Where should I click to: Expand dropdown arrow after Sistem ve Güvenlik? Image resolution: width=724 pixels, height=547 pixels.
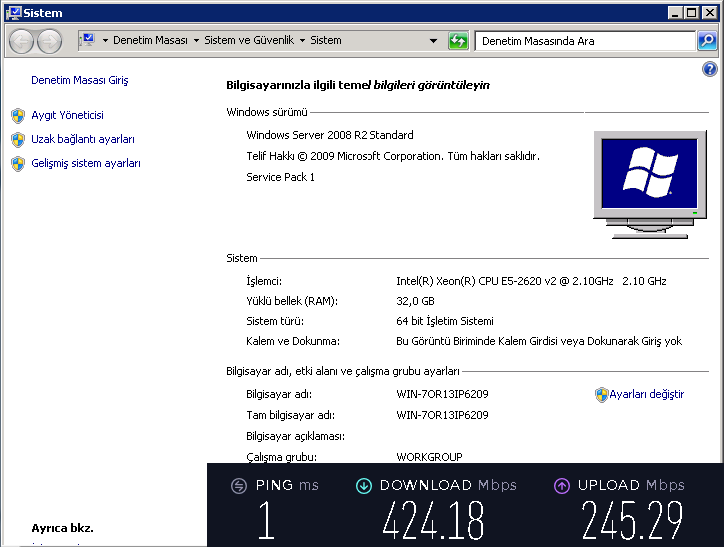click(x=302, y=41)
